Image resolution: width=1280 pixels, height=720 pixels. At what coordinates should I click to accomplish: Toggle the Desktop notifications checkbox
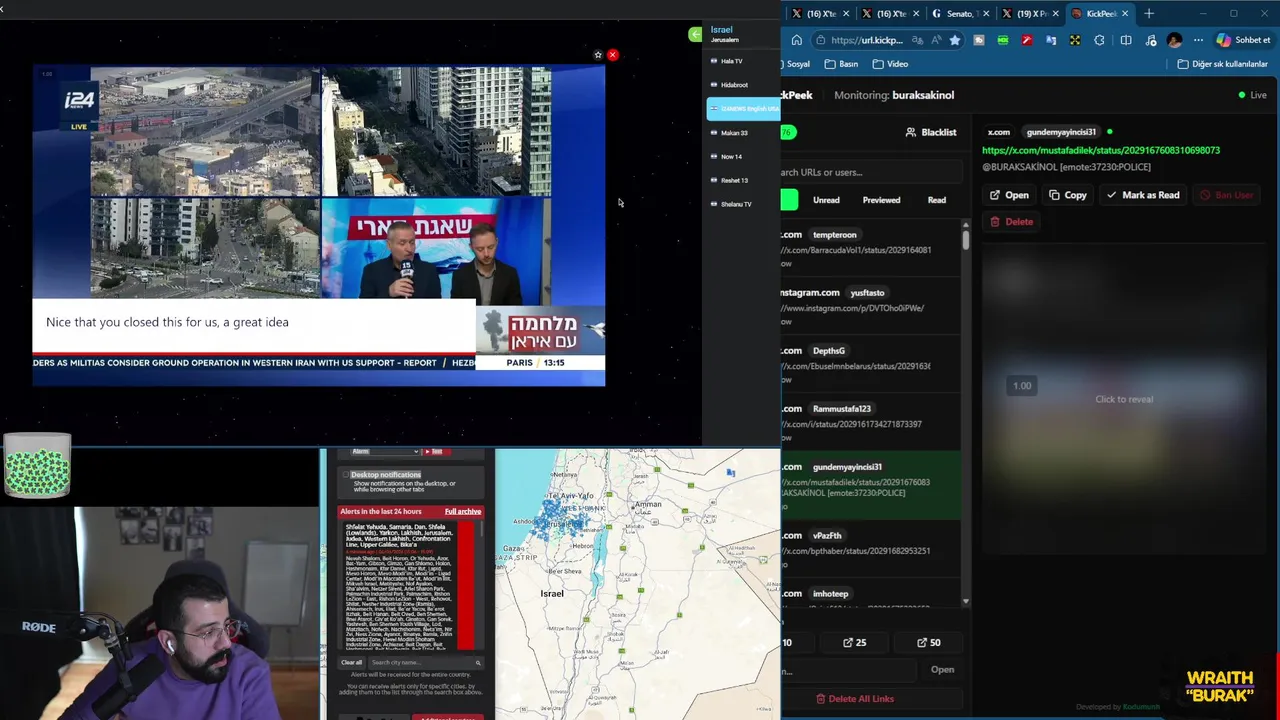click(x=347, y=475)
